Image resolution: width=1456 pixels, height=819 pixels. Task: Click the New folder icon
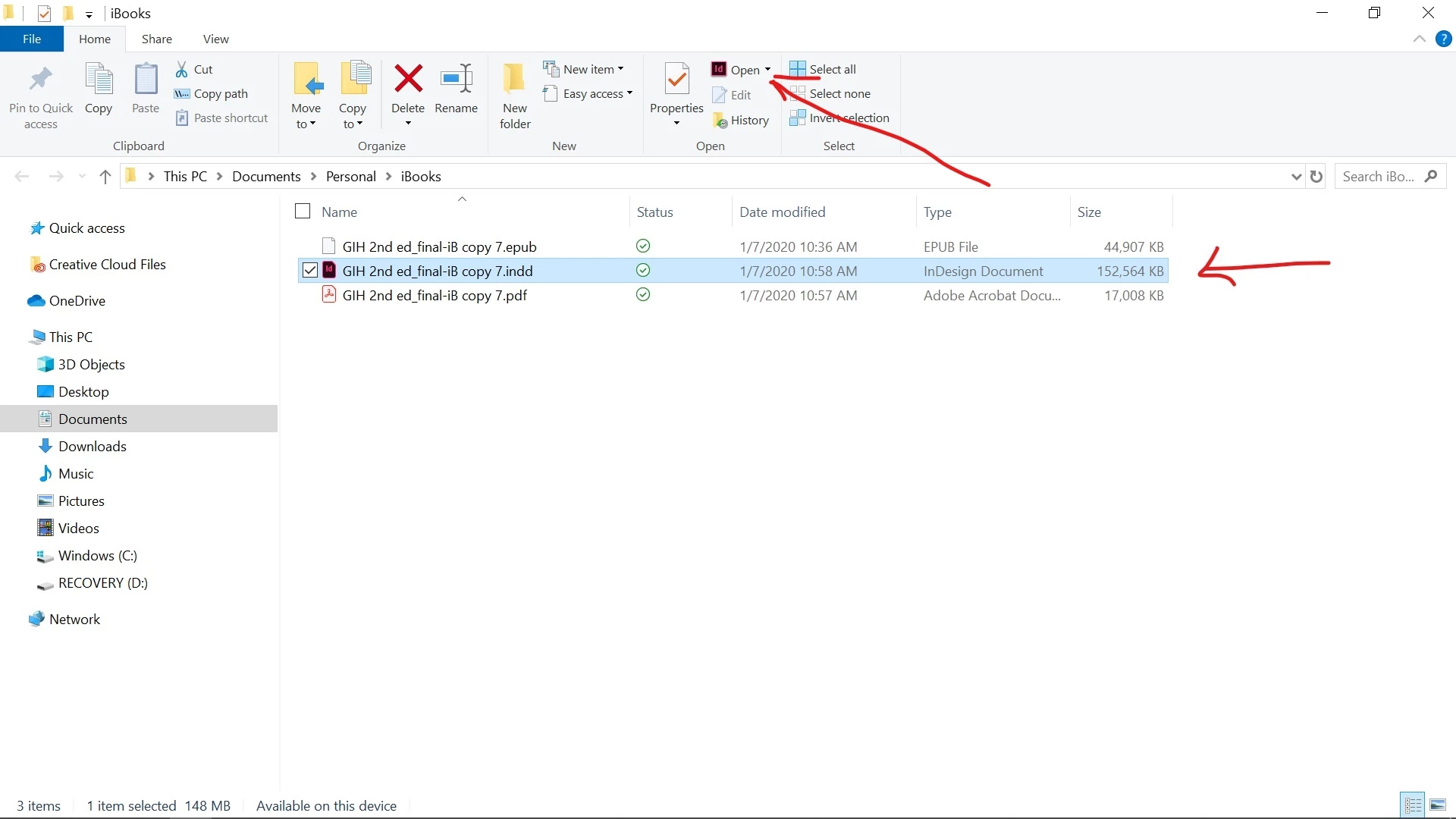click(515, 79)
